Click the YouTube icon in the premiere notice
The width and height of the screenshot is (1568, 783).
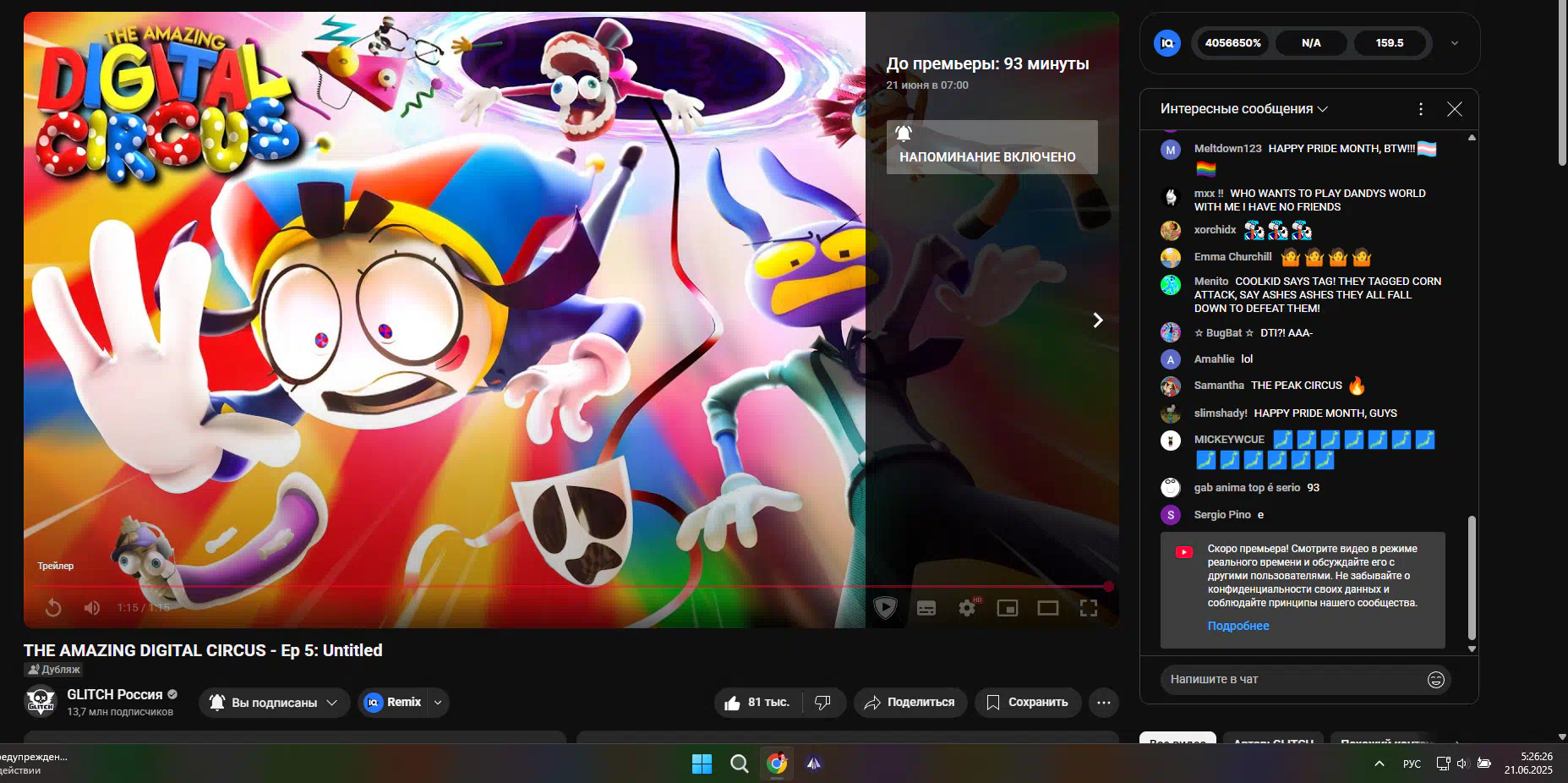point(1184,552)
